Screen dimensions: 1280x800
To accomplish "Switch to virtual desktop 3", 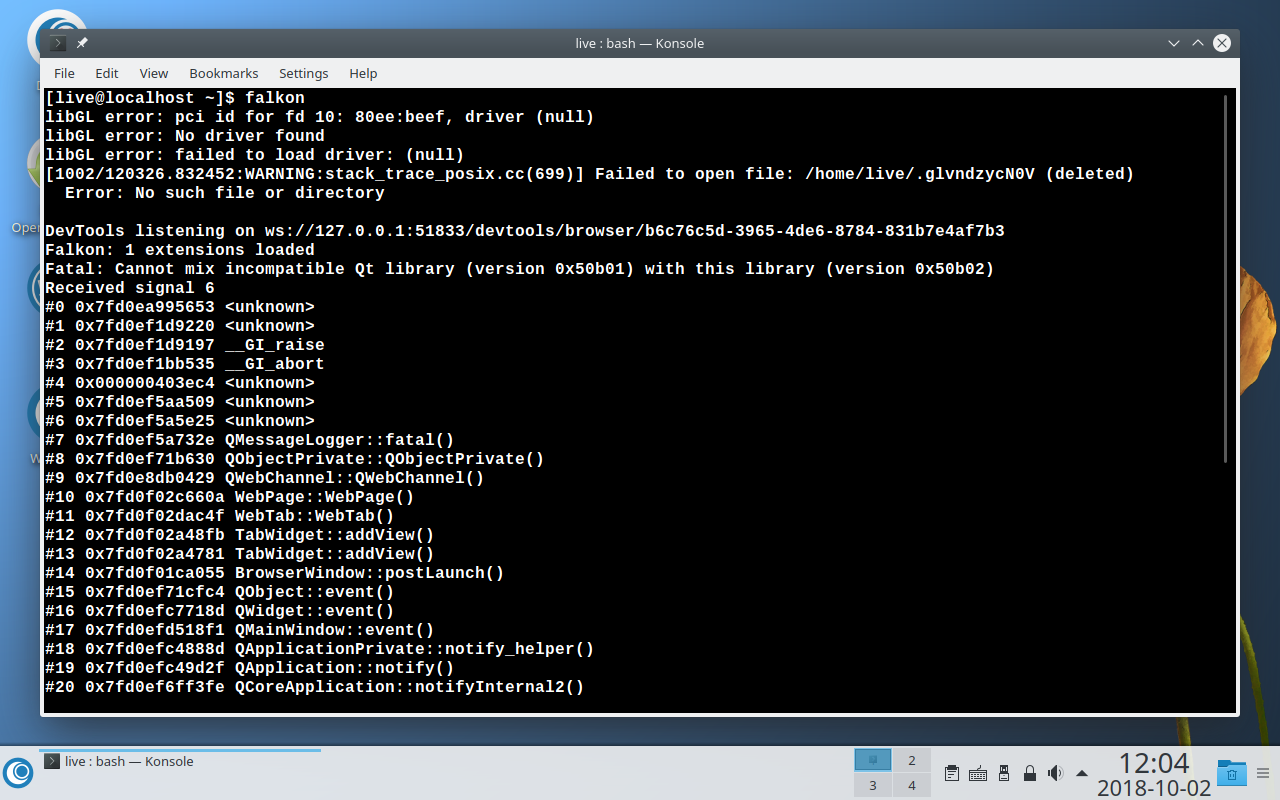I will [873, 785].
